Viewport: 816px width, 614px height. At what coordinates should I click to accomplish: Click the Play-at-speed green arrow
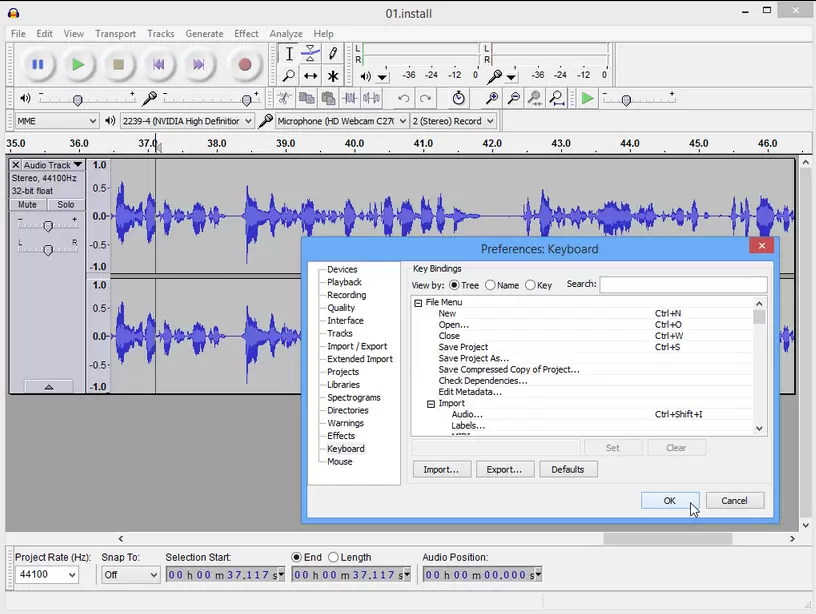[x=587, y=98]
